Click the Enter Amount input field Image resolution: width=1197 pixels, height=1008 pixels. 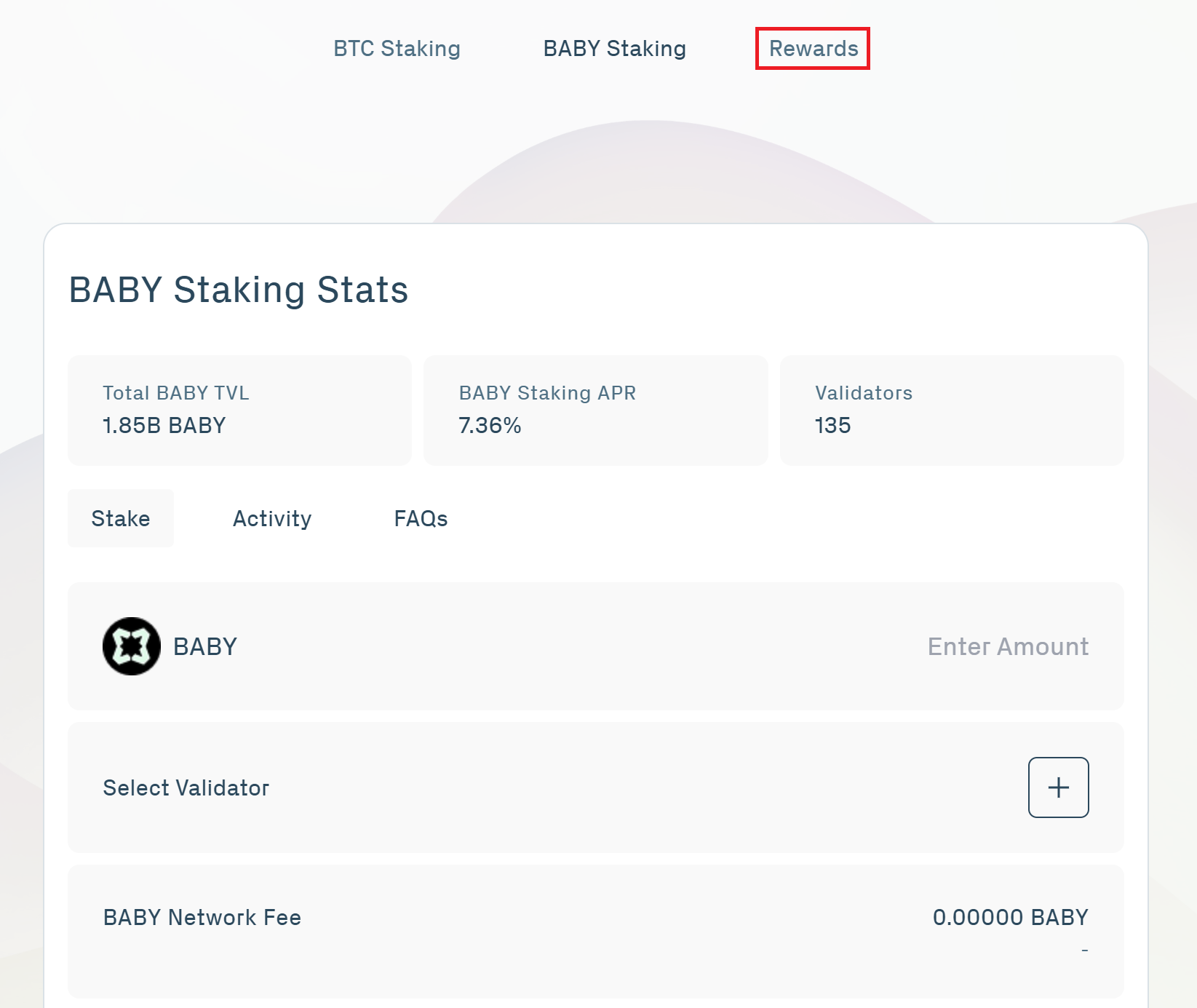pyautogui.click(x=1008, y=646)
